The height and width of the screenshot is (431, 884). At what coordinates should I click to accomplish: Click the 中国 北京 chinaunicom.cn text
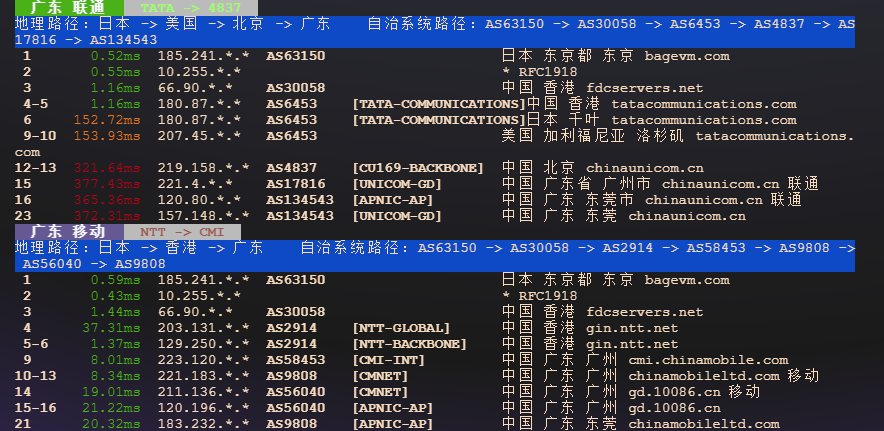point(603,168)
